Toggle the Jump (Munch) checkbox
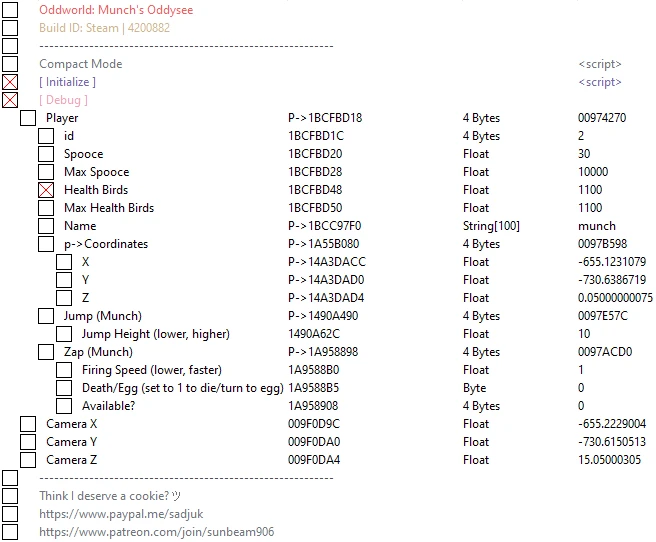 tap(46, 316)
